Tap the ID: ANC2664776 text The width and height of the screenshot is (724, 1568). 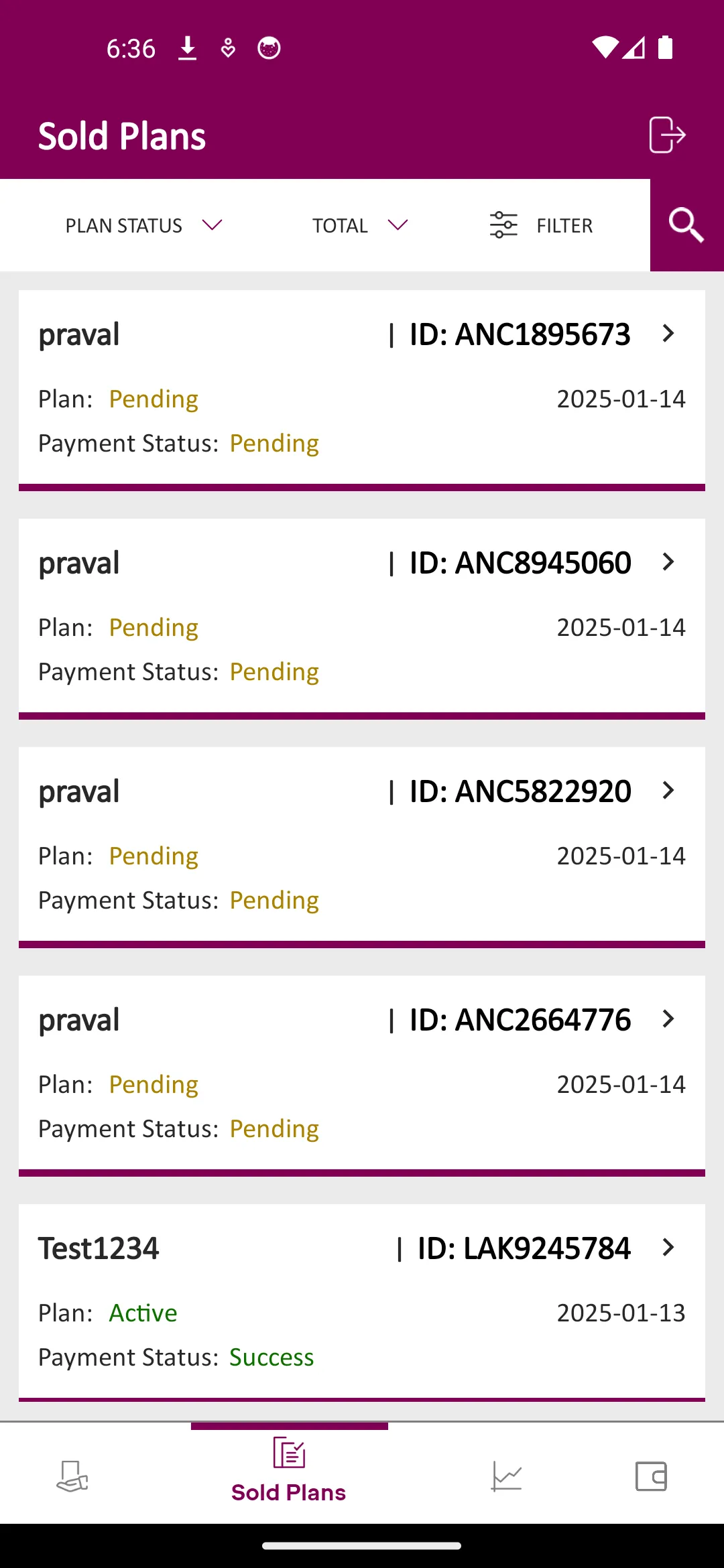(x=520, y=1020)
